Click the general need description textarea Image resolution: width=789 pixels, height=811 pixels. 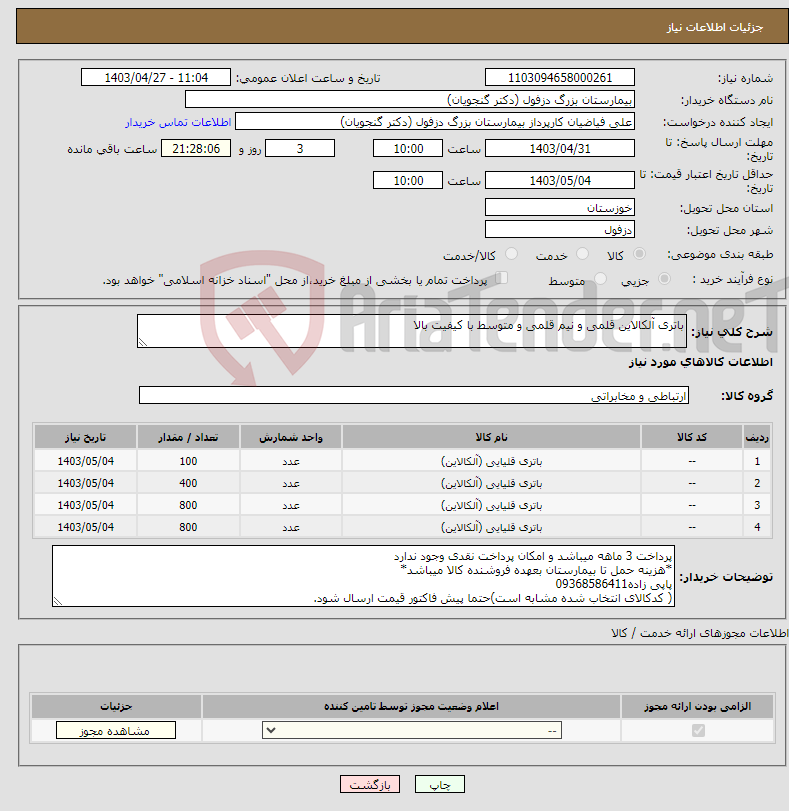point(412,331)
